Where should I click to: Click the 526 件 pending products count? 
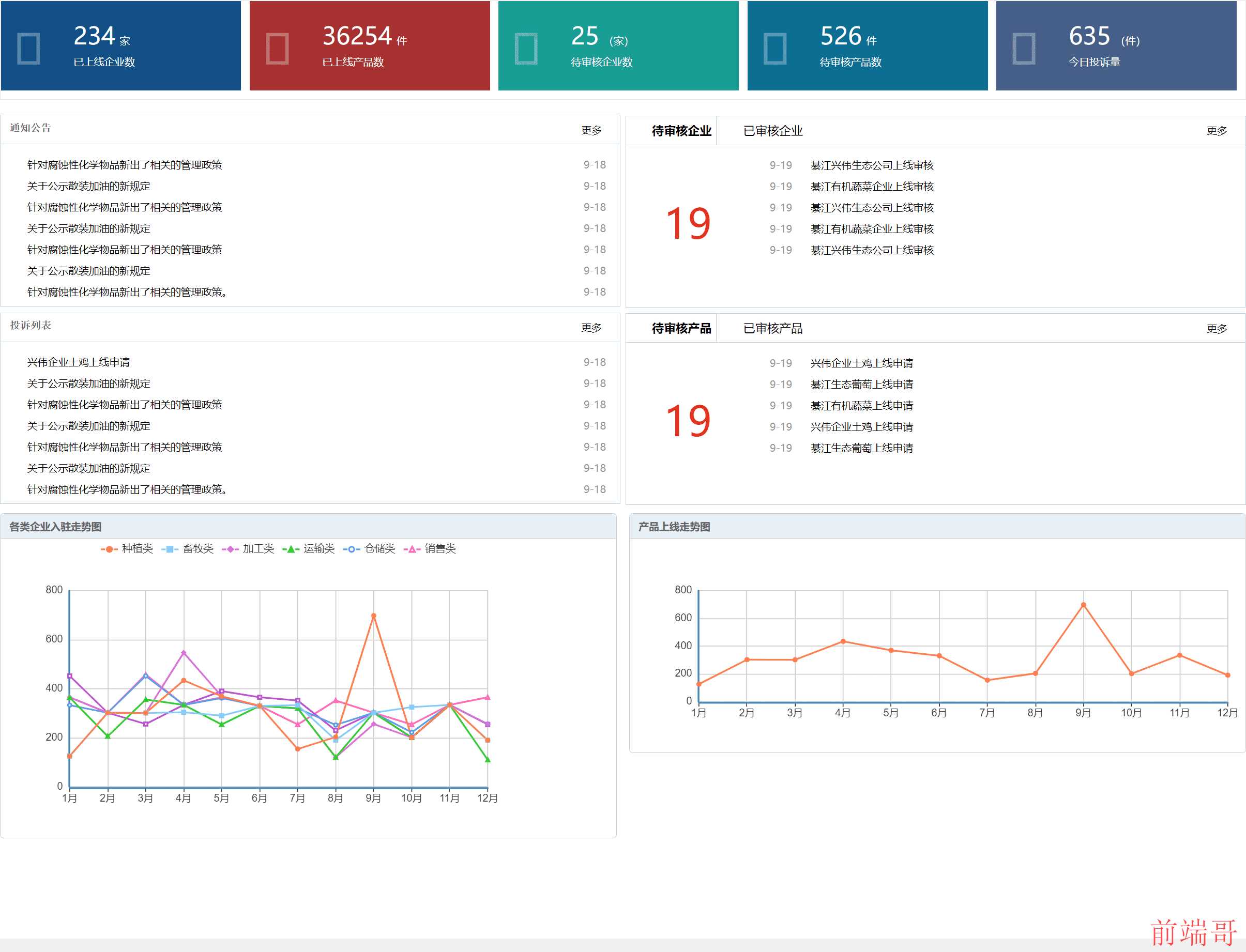click(x=848, y=36)
